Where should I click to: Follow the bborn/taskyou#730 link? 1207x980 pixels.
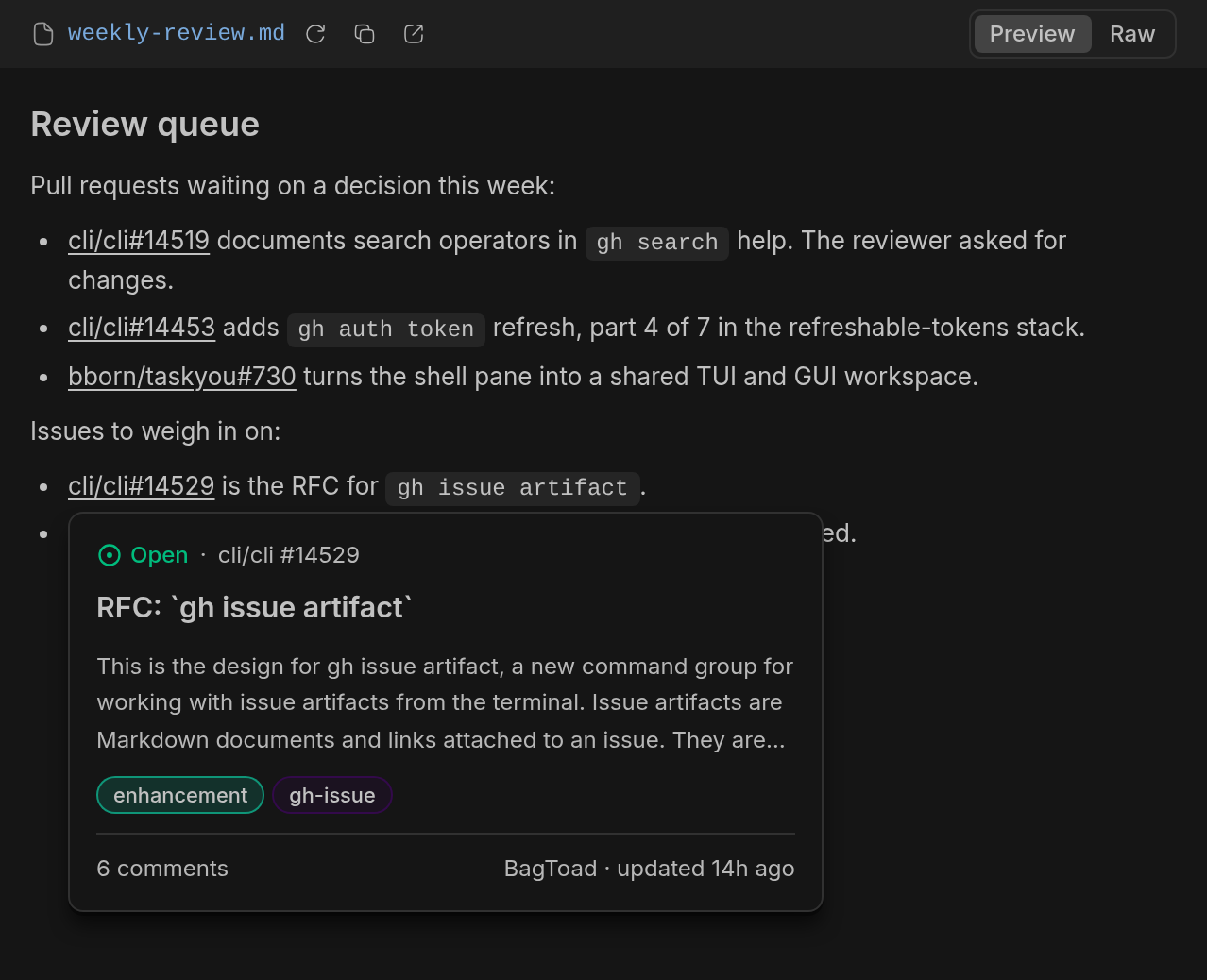click(x=182, y=377)
